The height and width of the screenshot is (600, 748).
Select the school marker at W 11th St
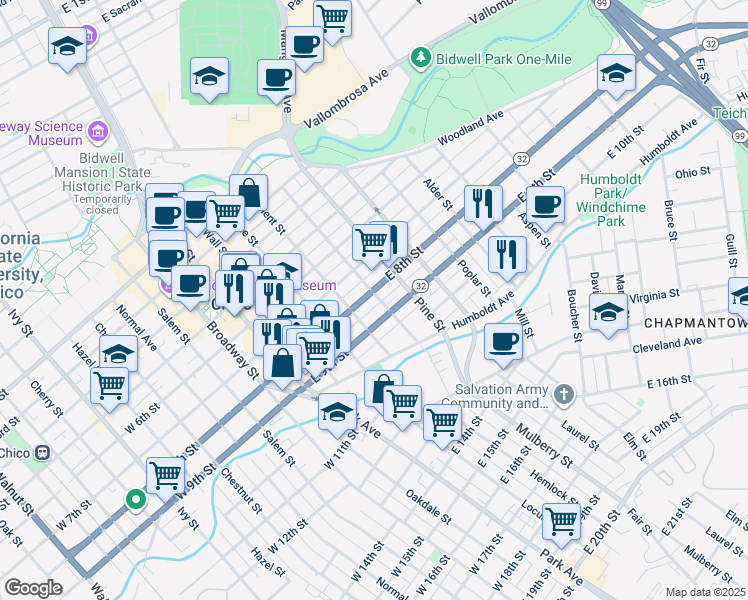(337, 411)
